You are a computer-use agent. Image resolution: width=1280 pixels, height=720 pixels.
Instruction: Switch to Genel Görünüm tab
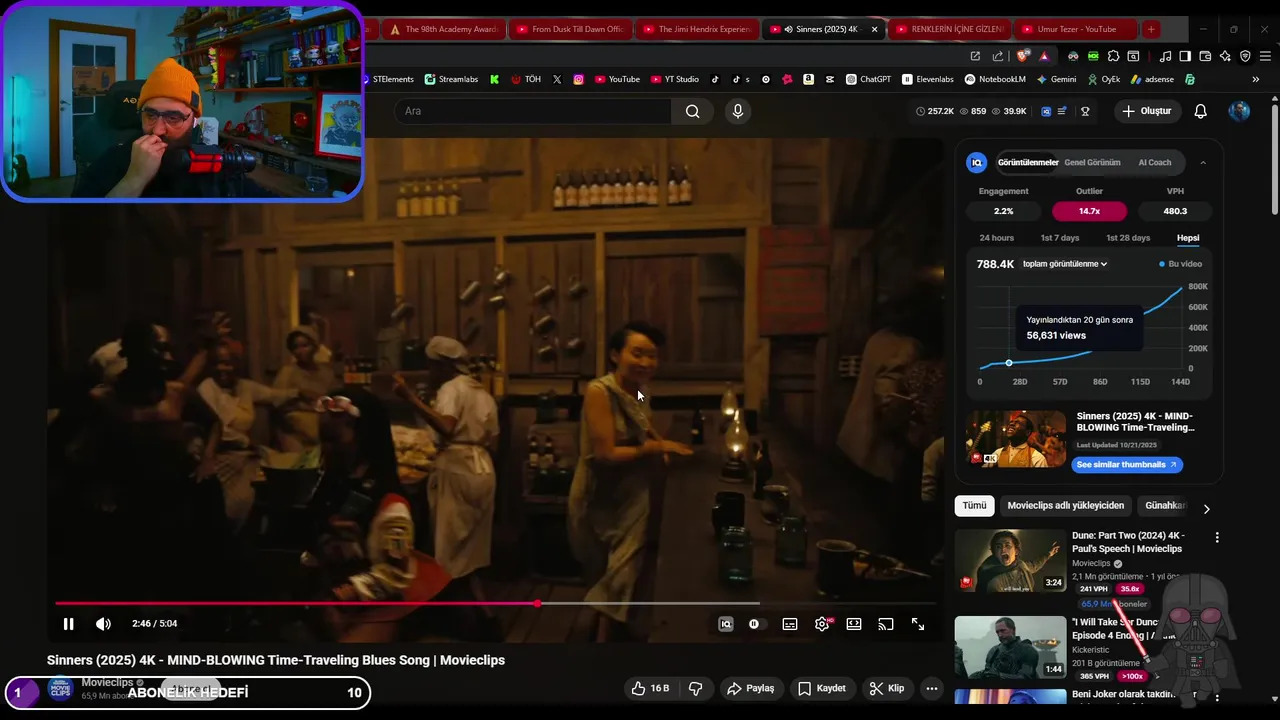coord(1092,162)
